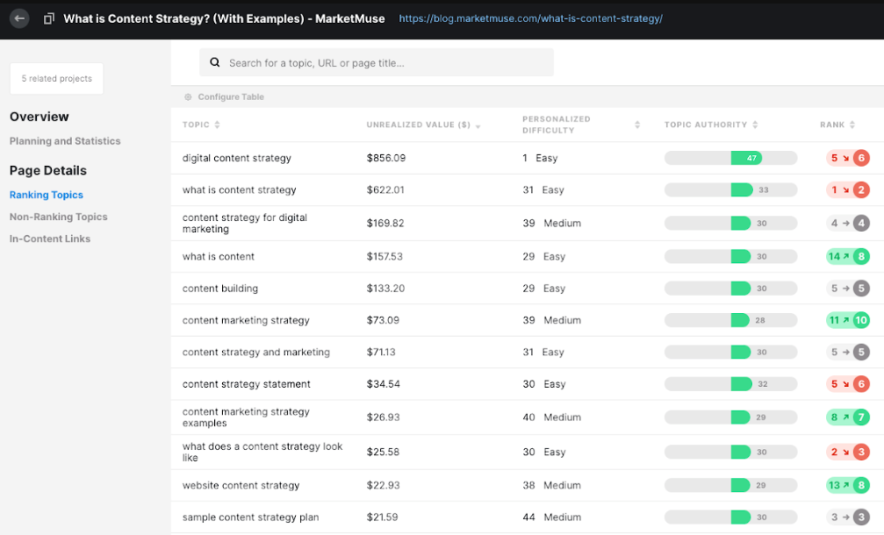Open Non-Ranking Topics section
The height and width of the screenshot is (535, 884).
(58, 217)
